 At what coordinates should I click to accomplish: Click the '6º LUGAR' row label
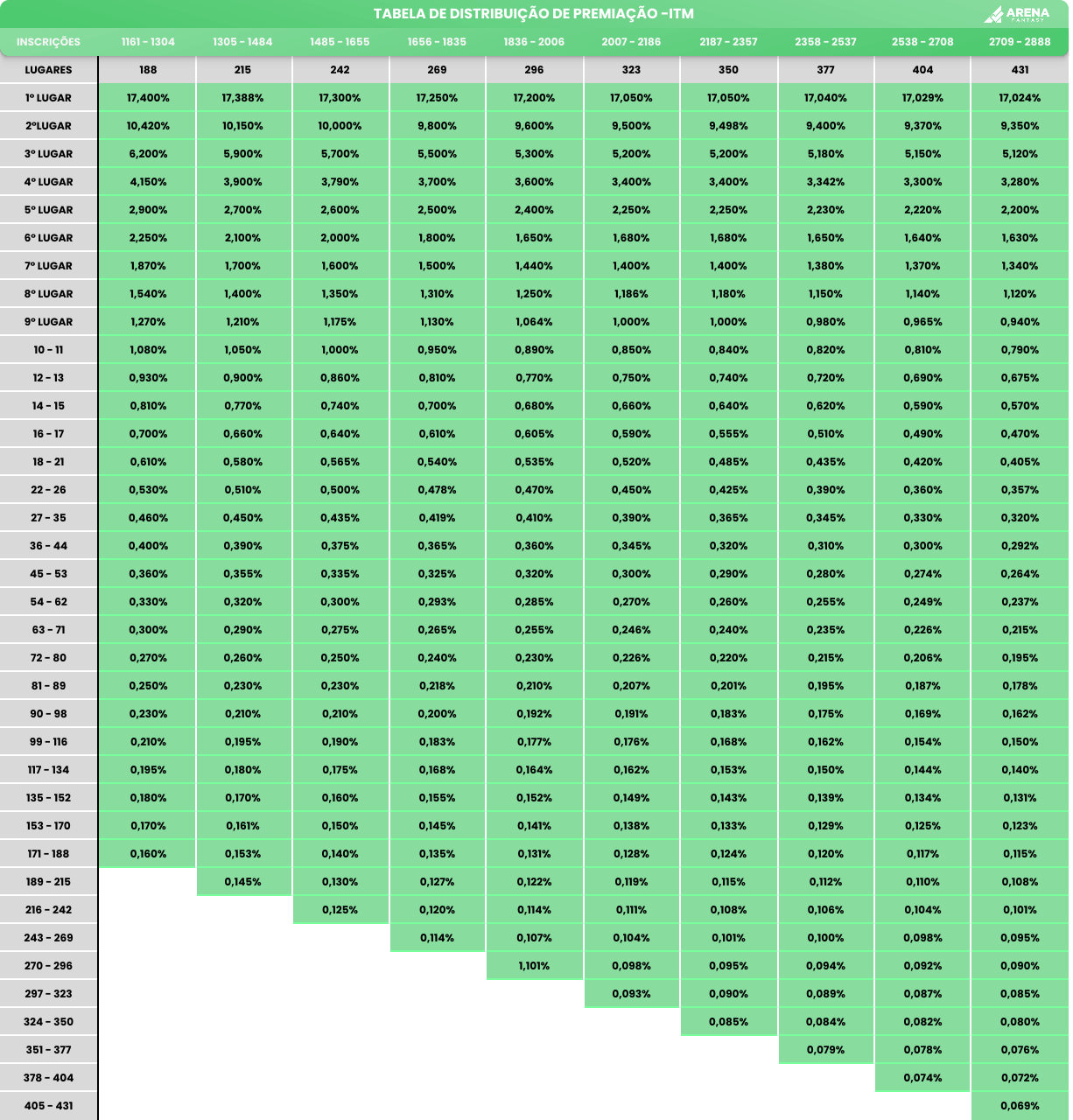(48, 238)
